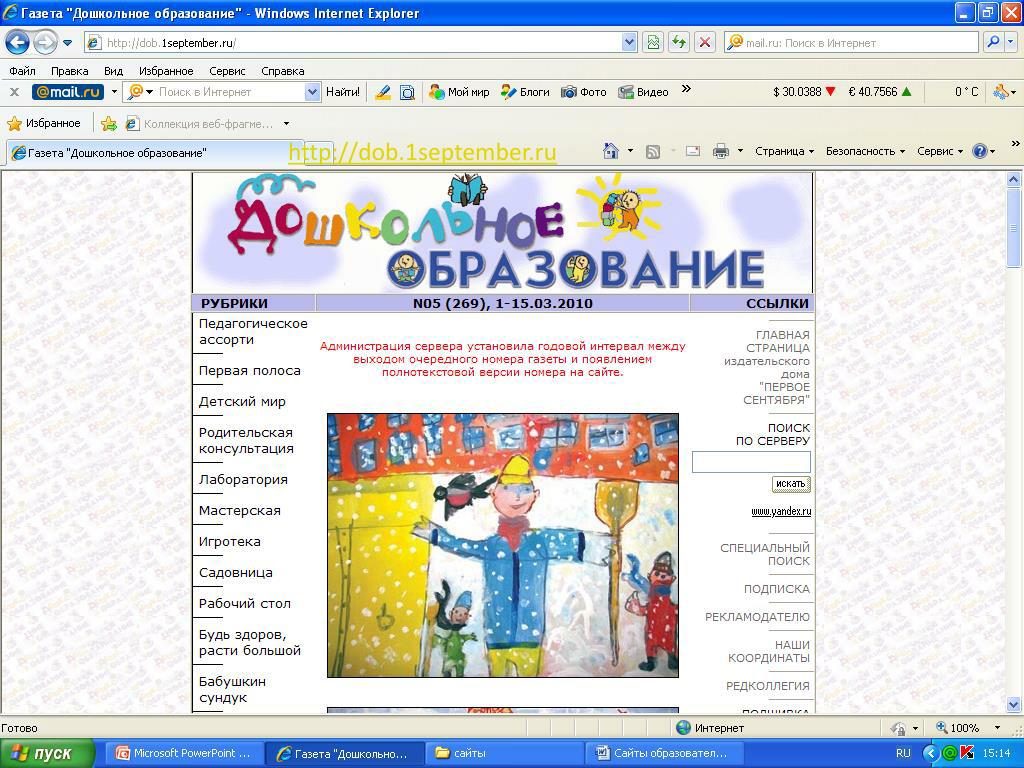1024x768 pixels.
Task: Click the RSS feeds icon
Action: tap(652, 152)
